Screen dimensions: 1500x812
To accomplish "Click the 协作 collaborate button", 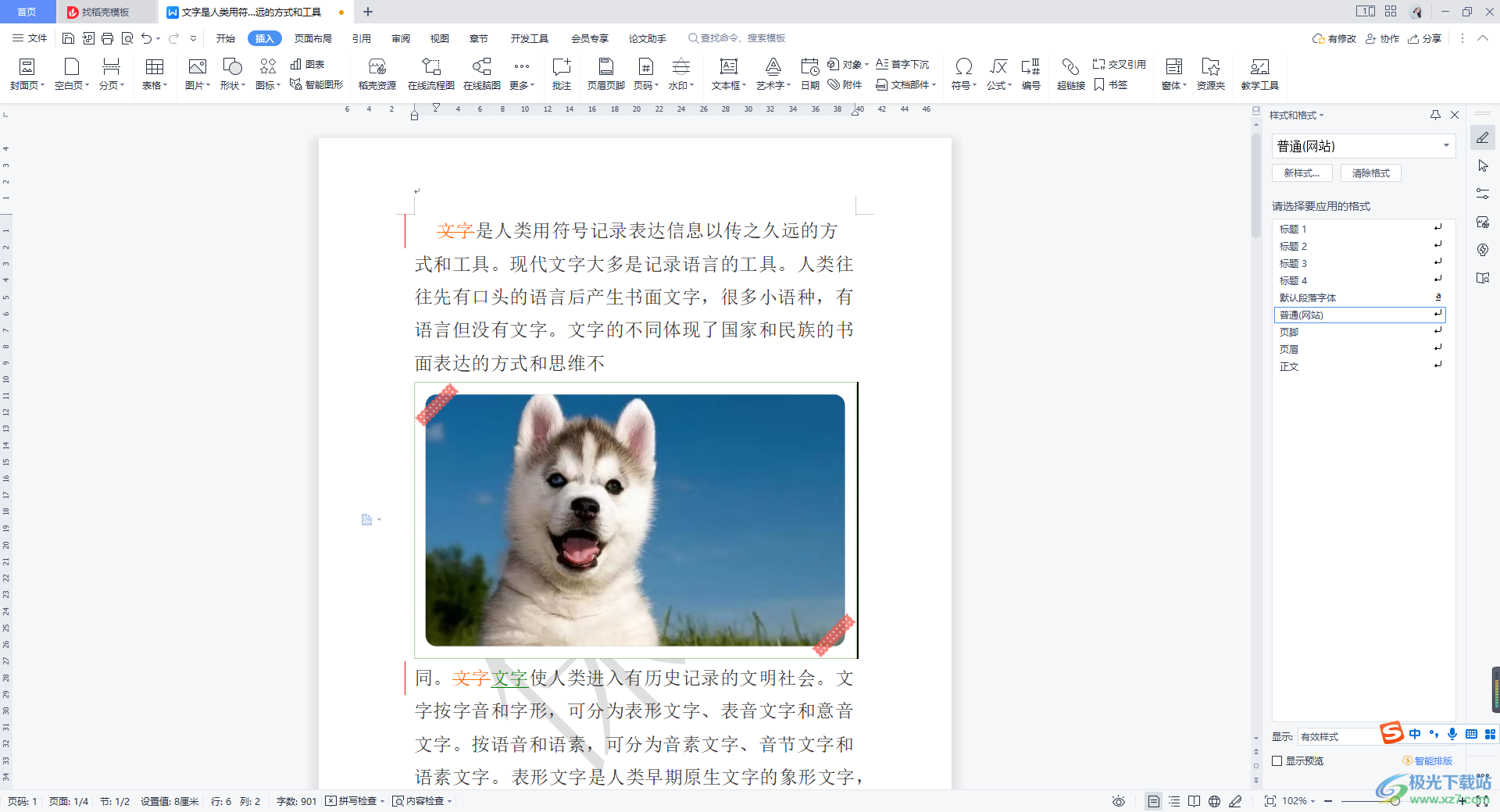I will pos(1382,38).
